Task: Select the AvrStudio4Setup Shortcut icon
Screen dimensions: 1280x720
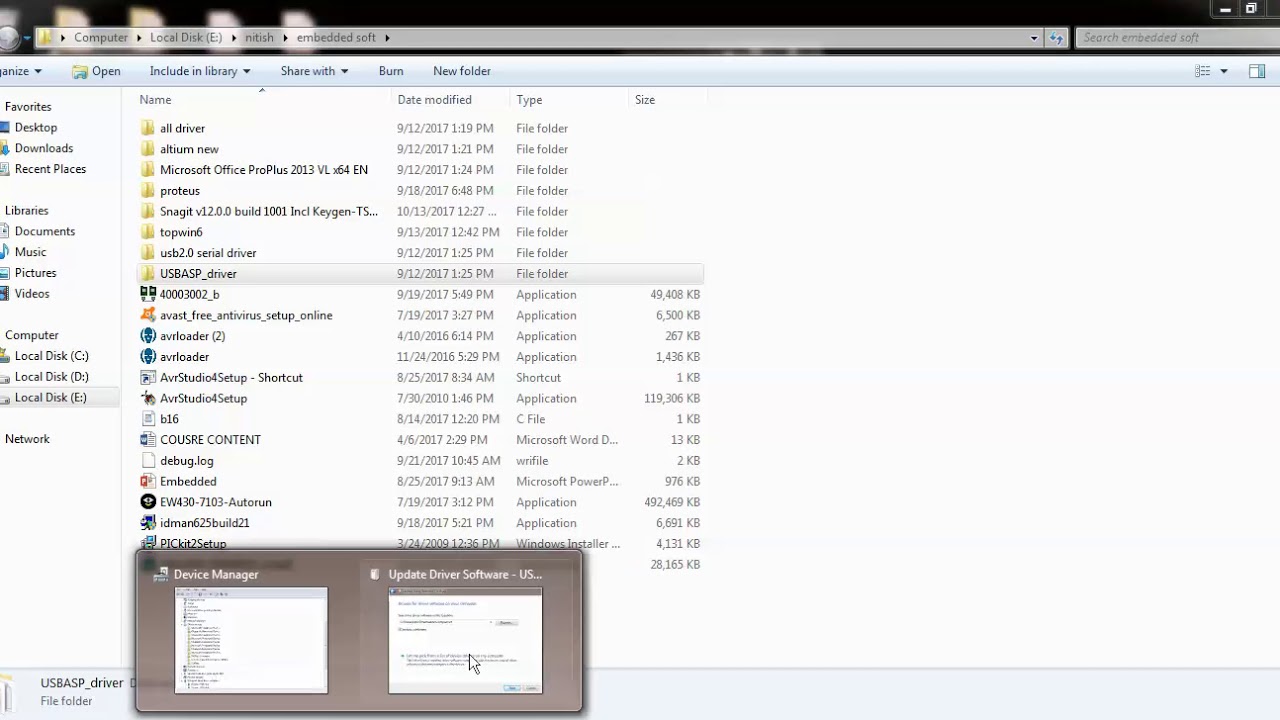Action: coord(148,377)
